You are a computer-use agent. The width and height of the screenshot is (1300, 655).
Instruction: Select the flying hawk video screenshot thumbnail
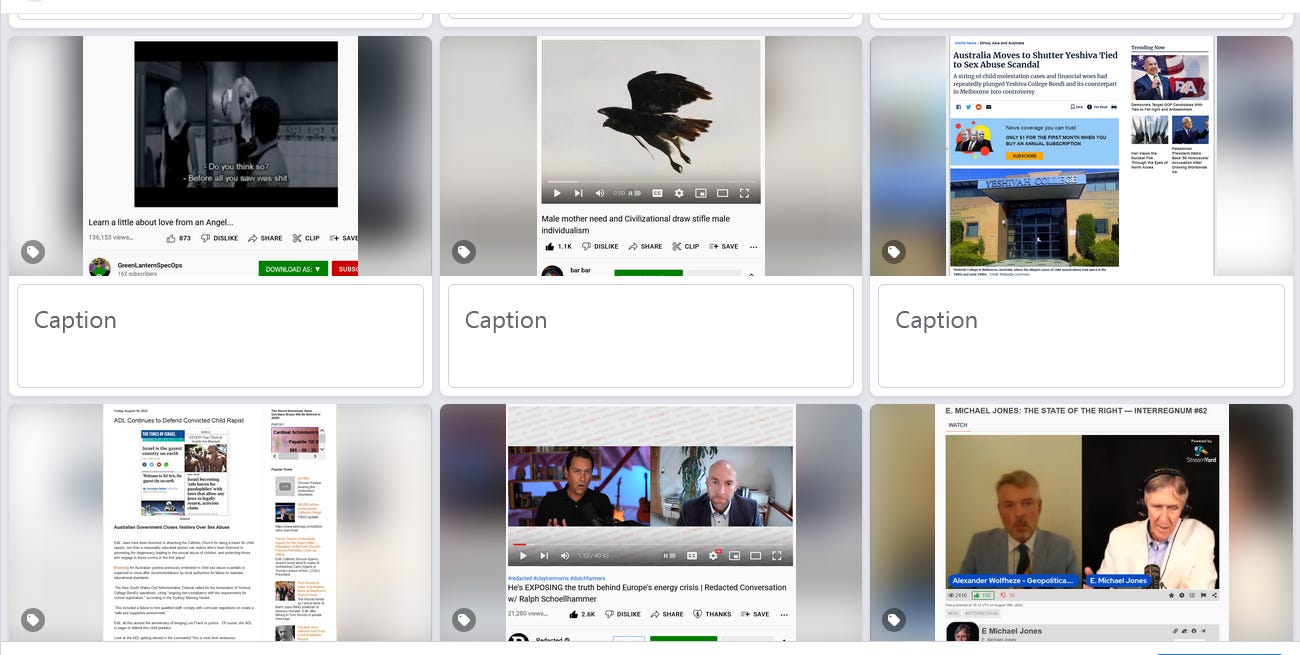pyautogui.click(x=651, y=156)
